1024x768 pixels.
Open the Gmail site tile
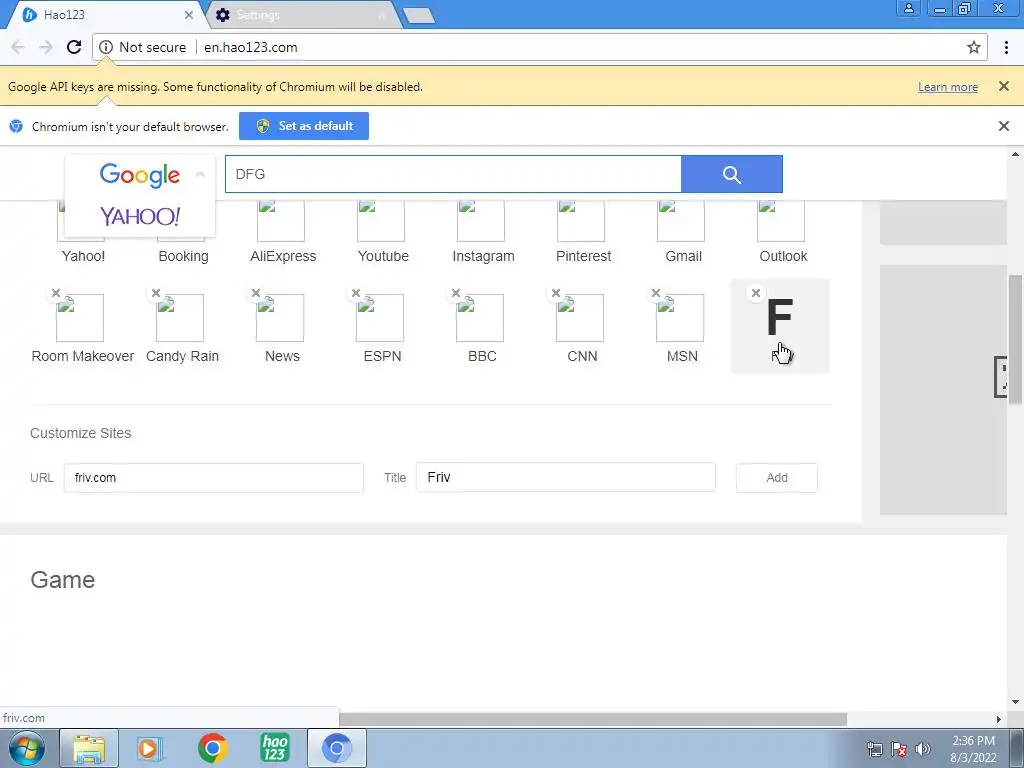(x=682, y=231)
